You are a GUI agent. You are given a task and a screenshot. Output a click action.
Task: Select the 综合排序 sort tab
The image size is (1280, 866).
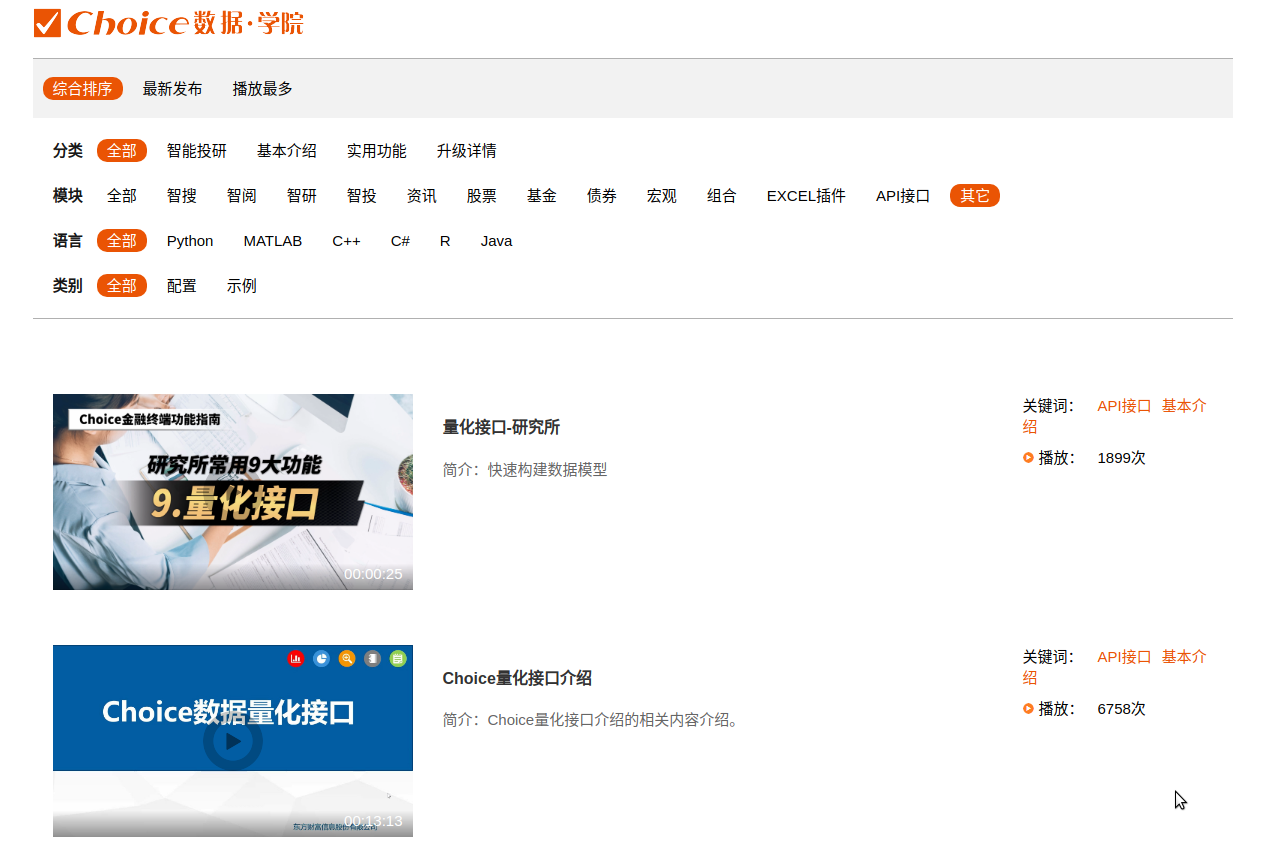(x=83, y=88)
